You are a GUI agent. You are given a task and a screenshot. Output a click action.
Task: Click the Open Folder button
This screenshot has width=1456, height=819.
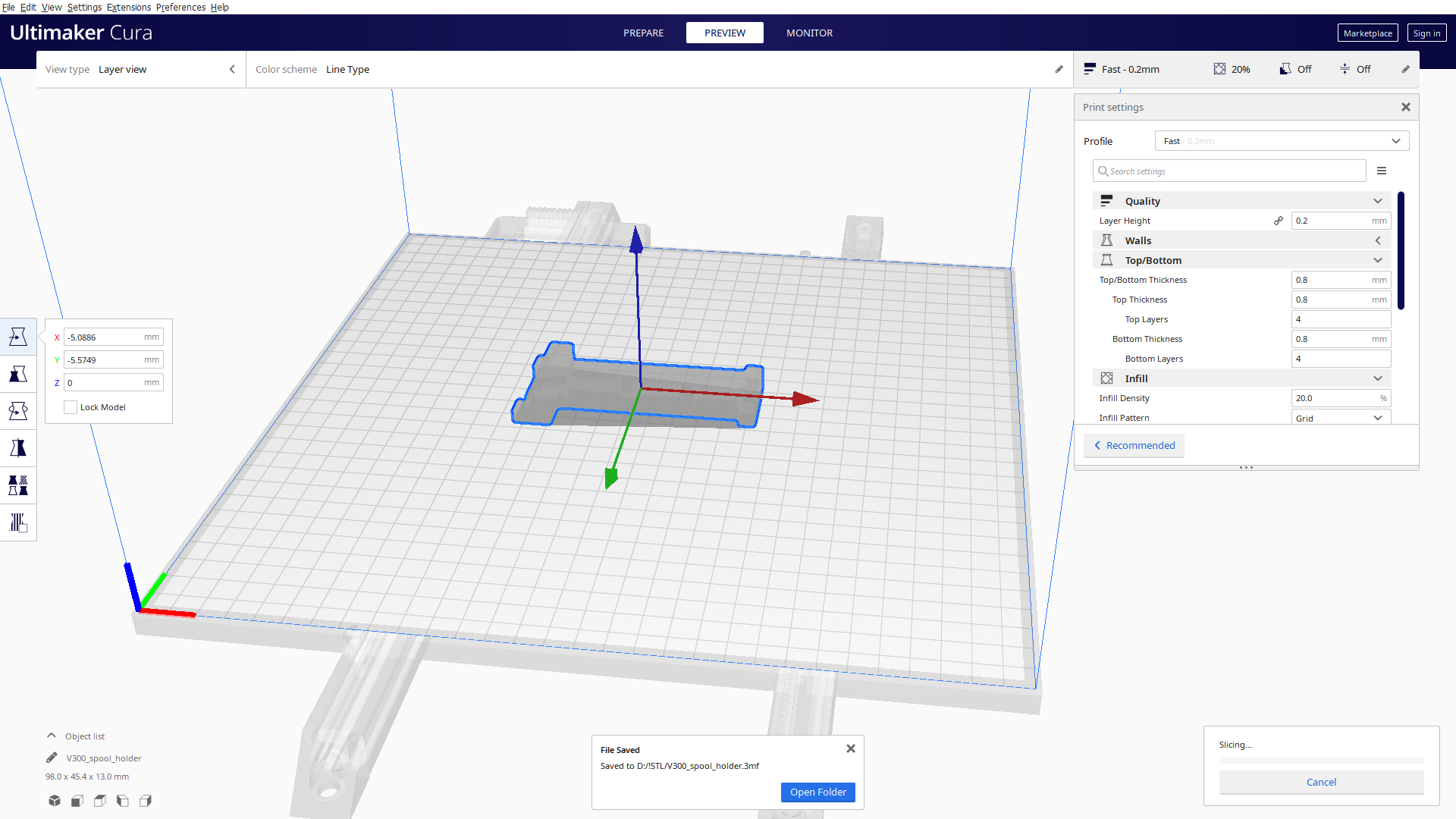coord(817,792)
